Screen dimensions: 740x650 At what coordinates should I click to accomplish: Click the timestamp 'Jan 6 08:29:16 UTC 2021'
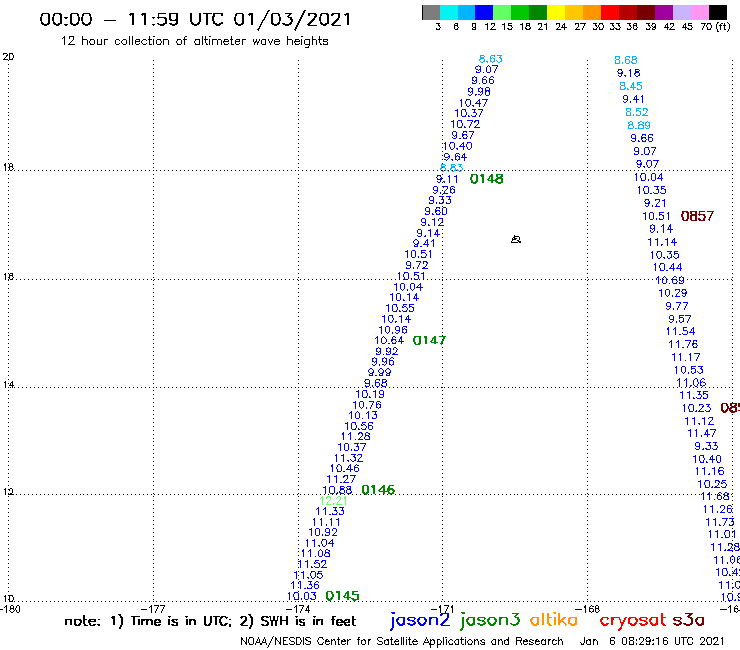coord(652,642)
